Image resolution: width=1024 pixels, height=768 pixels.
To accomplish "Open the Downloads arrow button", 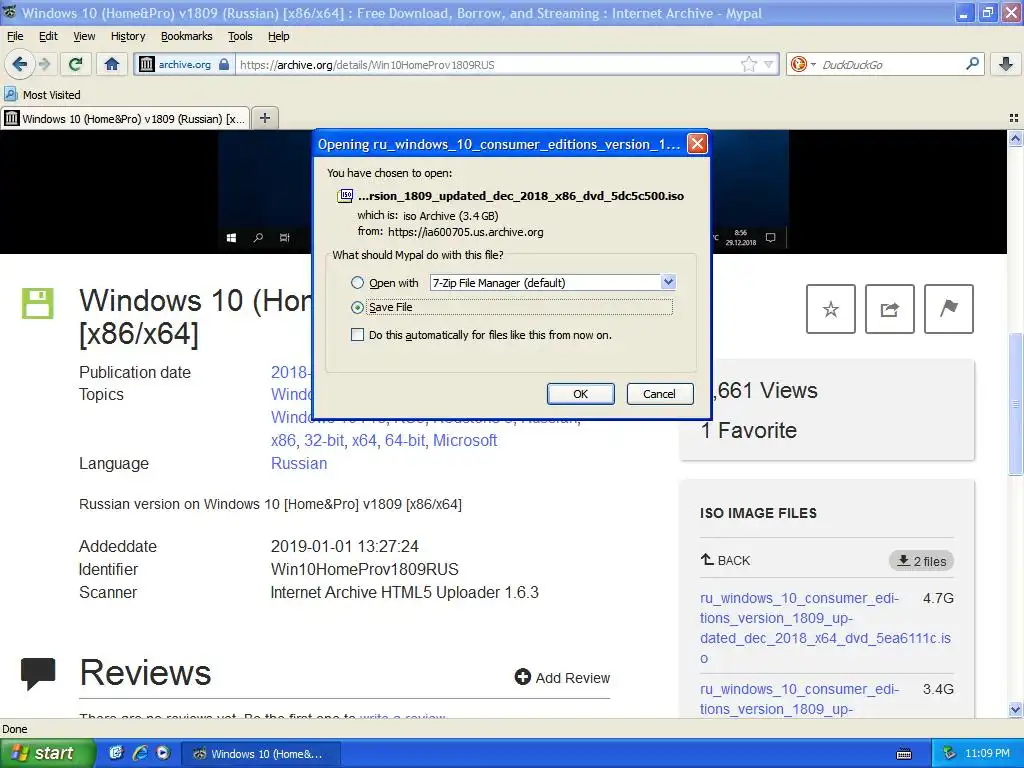I will click(x=1006, y=64).
